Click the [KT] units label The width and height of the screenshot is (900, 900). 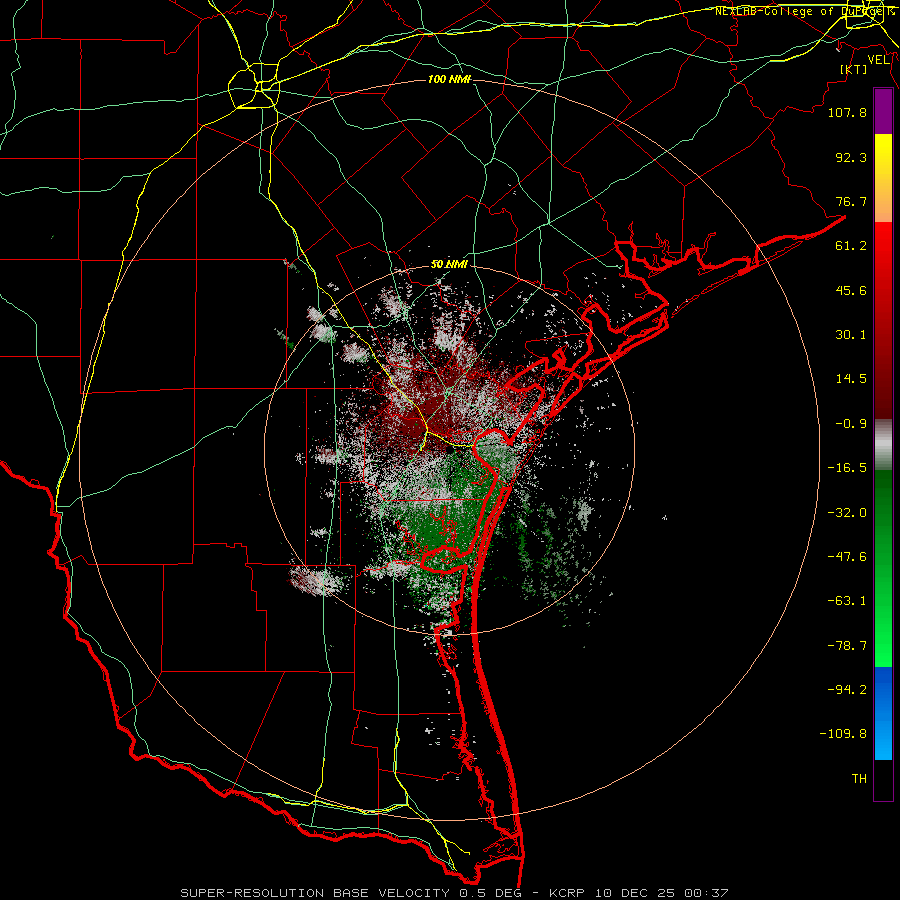(854, 69)
